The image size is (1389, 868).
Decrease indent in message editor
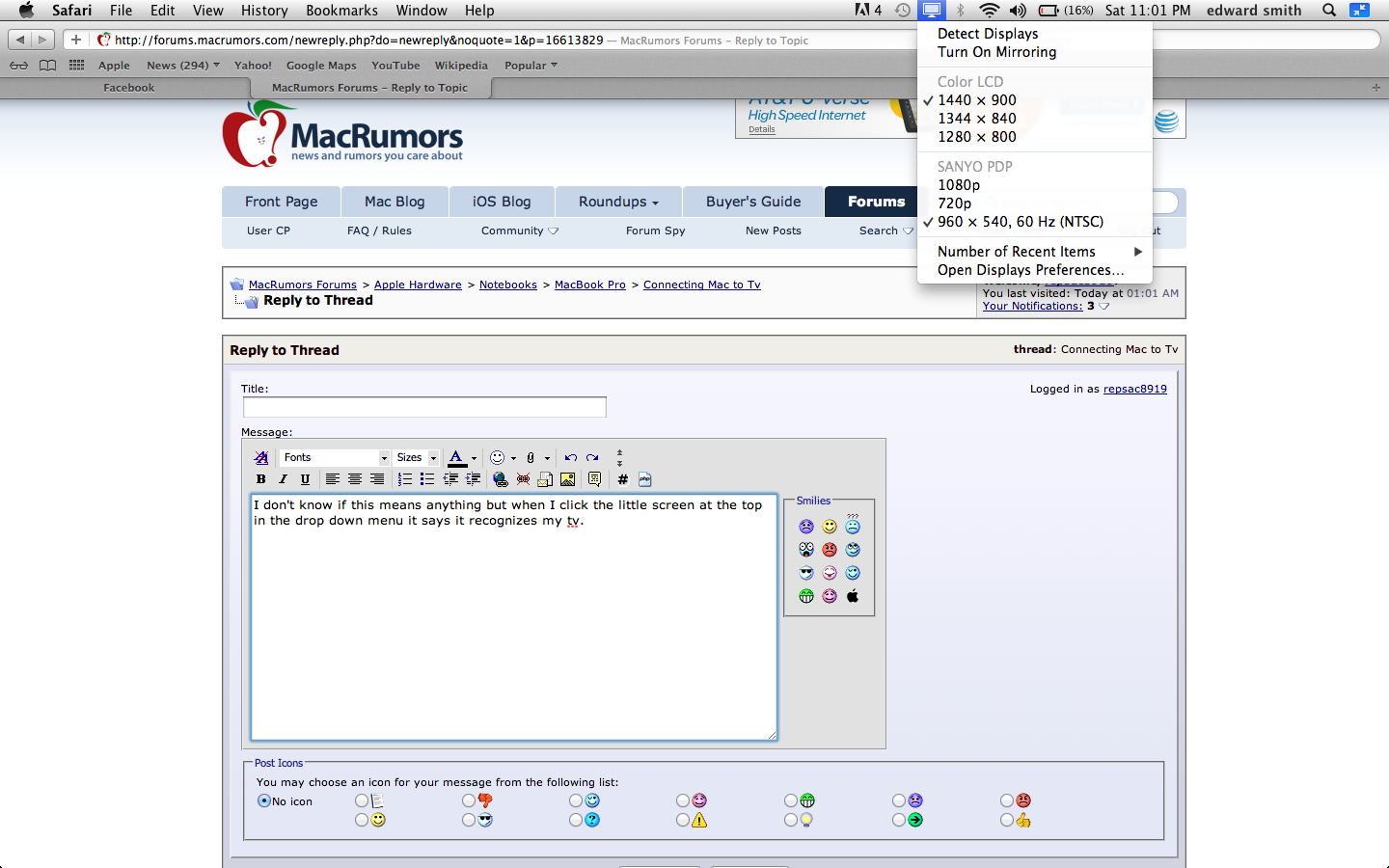(x=450, y=479)
